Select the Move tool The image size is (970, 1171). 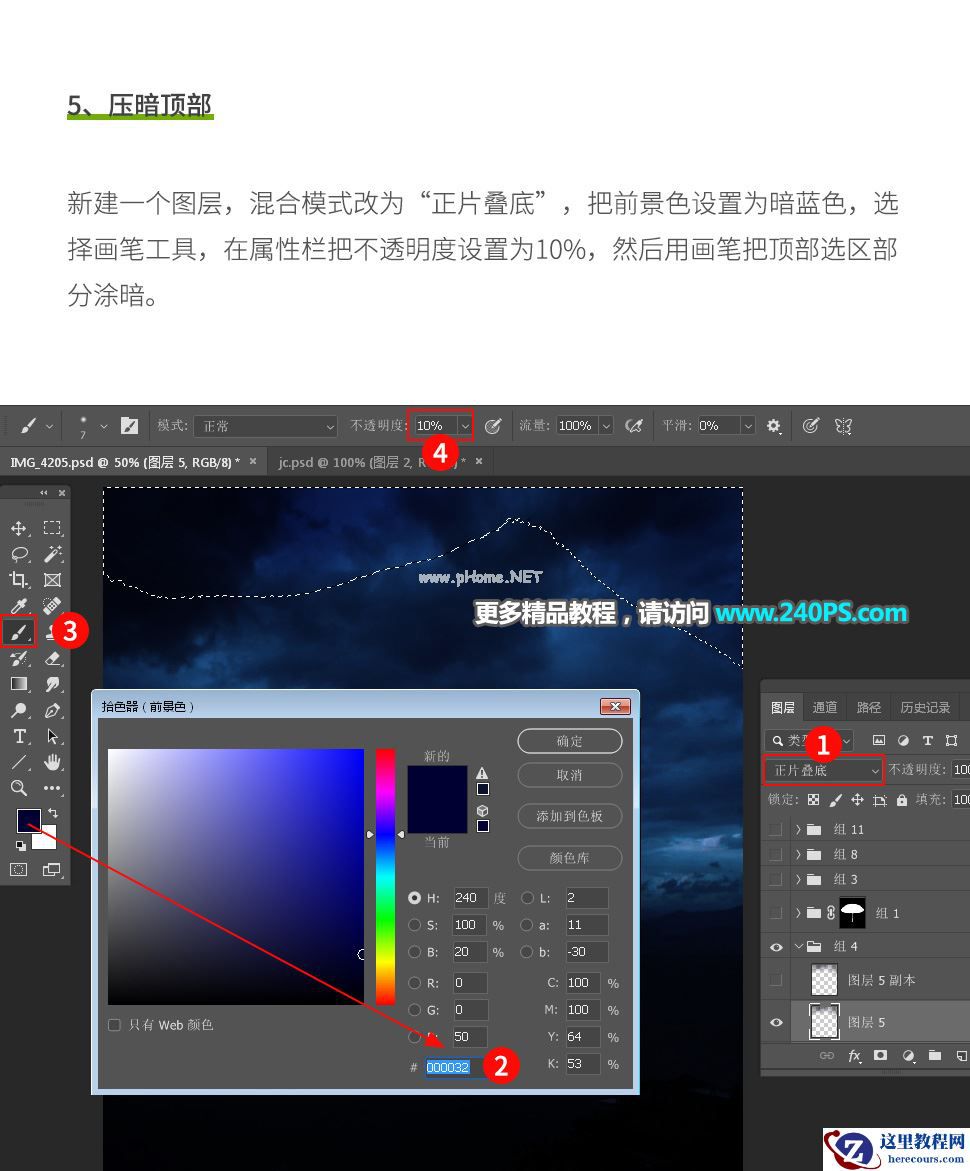(x=20, y=526)
